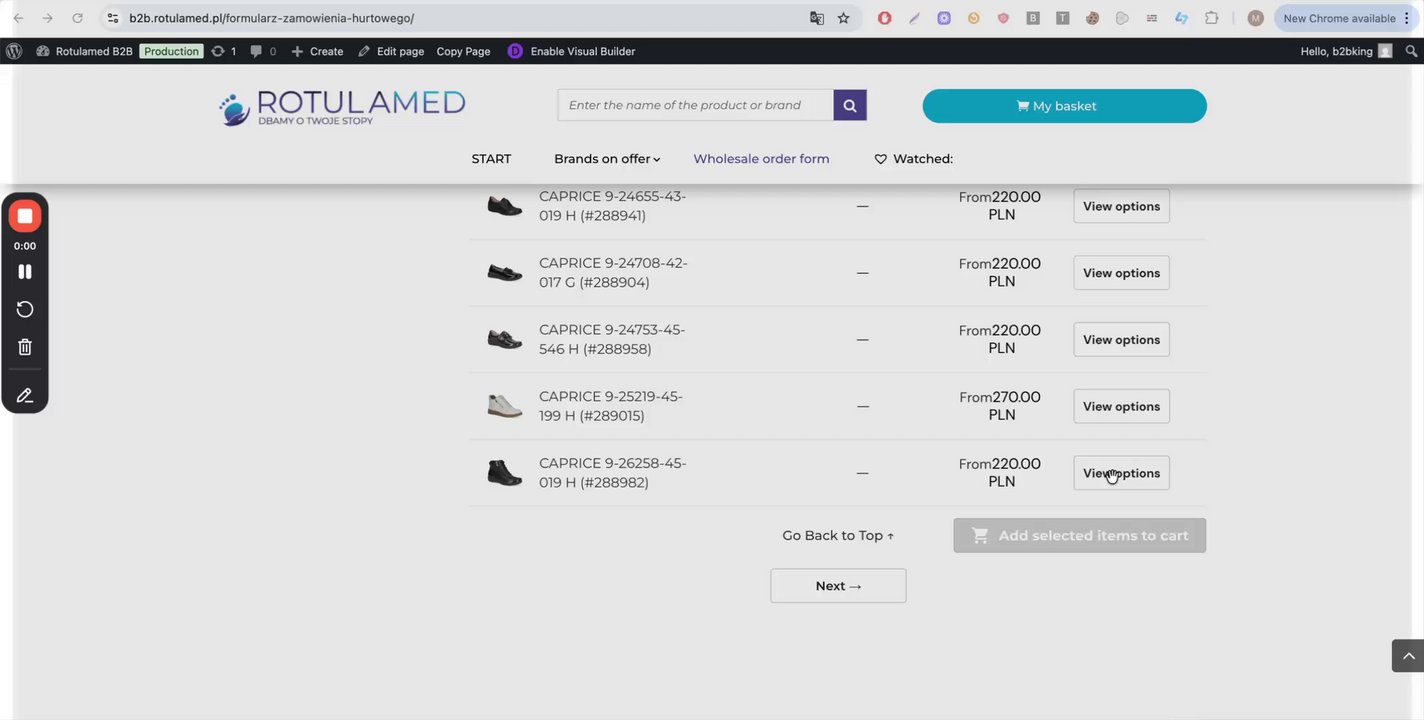Click the Rotulamed logo

(342, 107)
